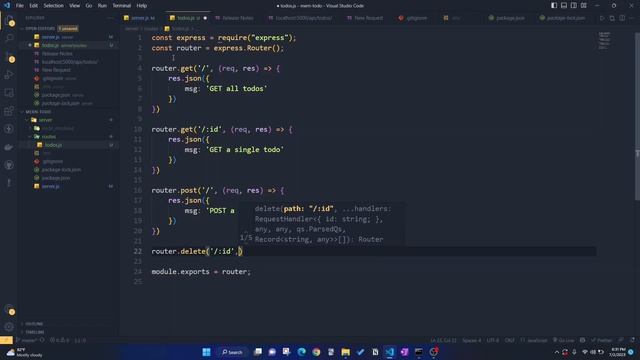Image resolution: width=640 pixels, height=360 pixels.
Task: Click the editor minimap preview
Action: (605, 41)
